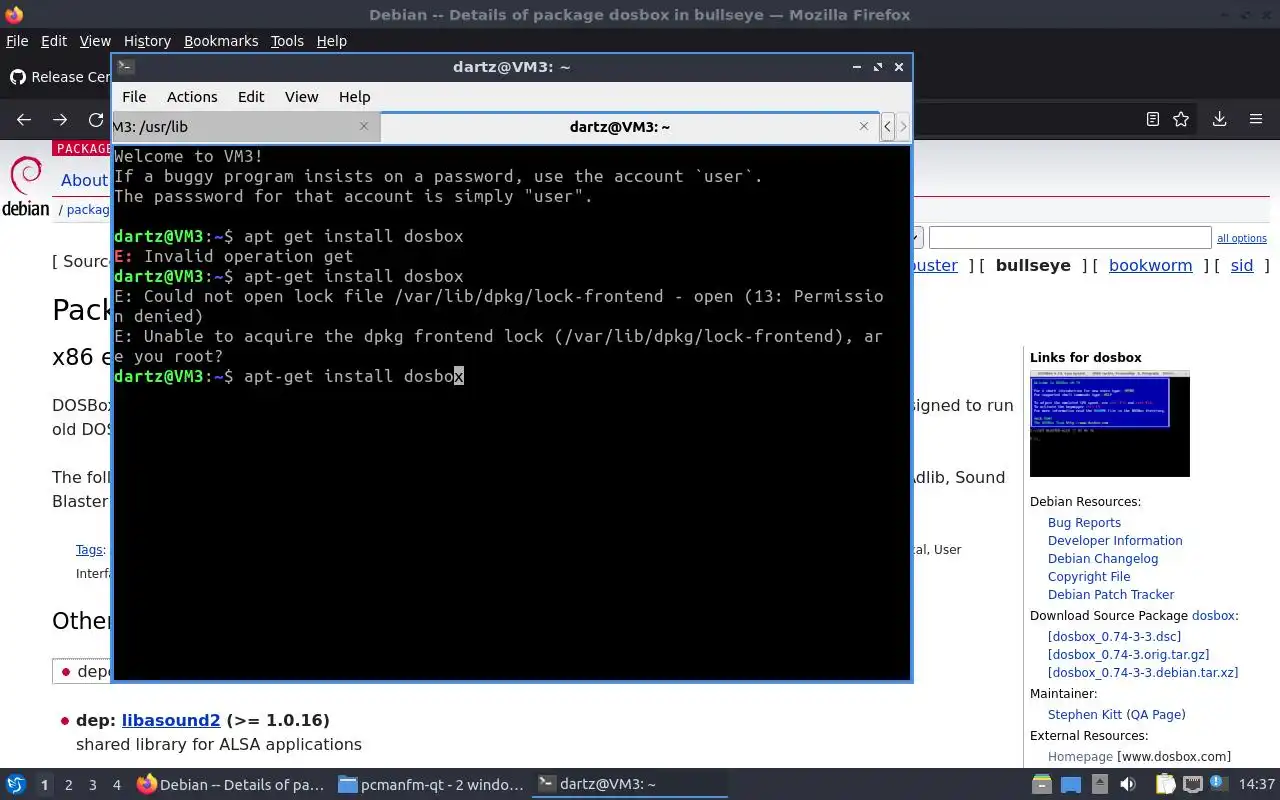Open source package dosbox link
1280x800 pixels.
pos(1213,616)
